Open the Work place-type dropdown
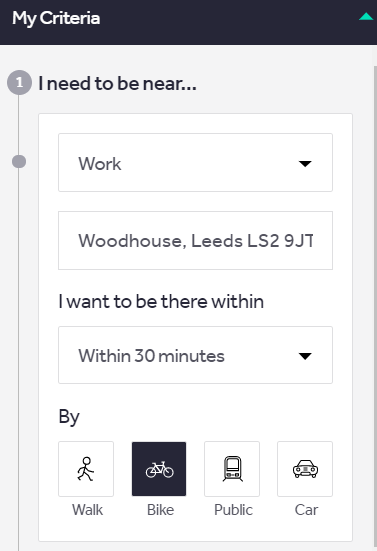377x551 pixels. pyautogui.click(x=195, y=162)
